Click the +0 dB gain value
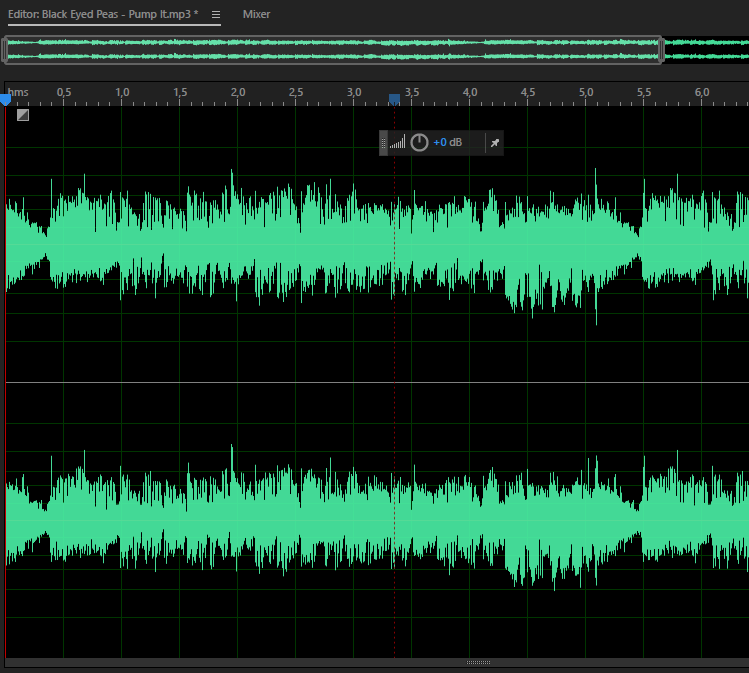 [x=447, y=143]
